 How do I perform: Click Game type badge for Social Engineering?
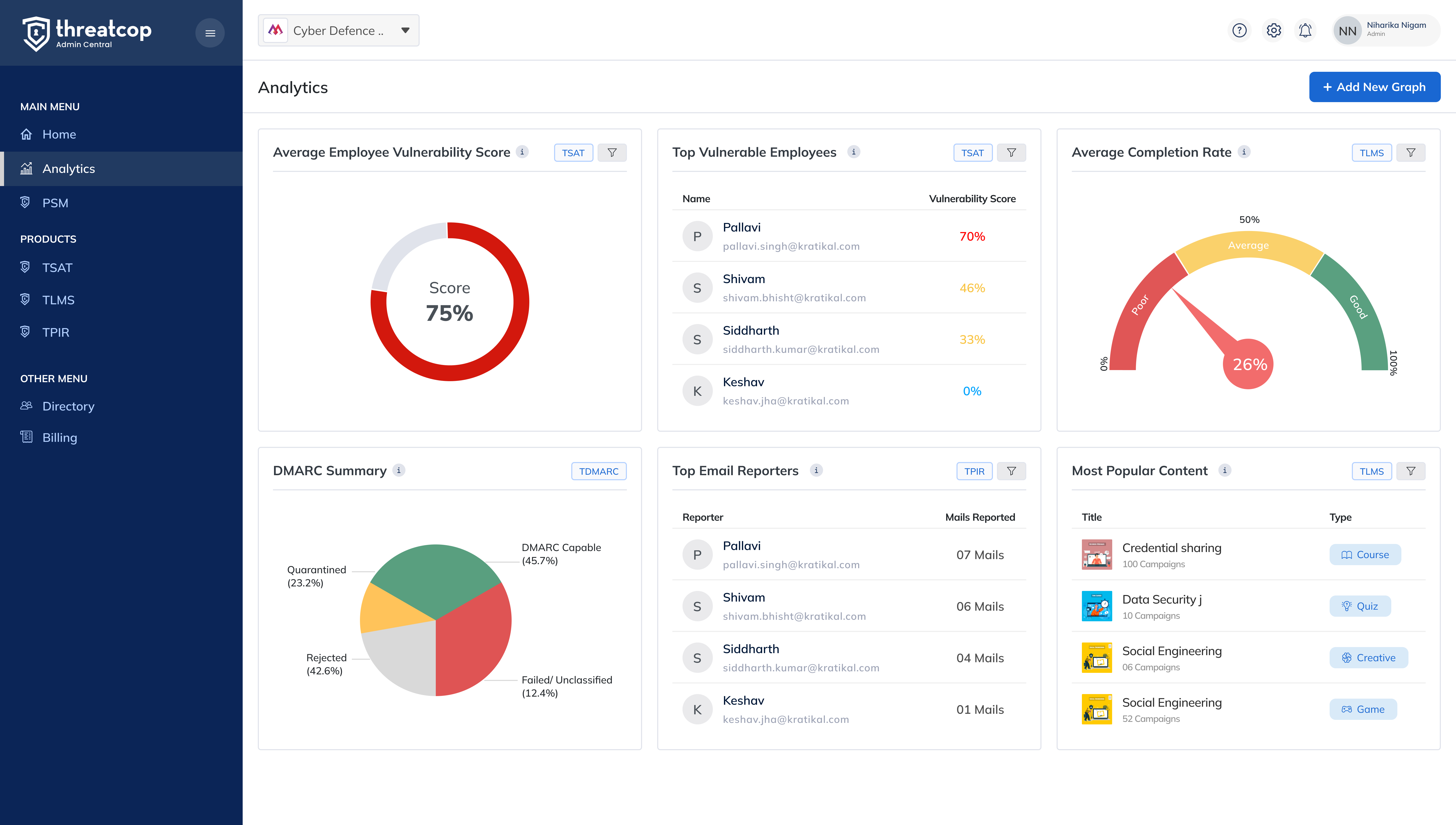[x=1363, y=709]
